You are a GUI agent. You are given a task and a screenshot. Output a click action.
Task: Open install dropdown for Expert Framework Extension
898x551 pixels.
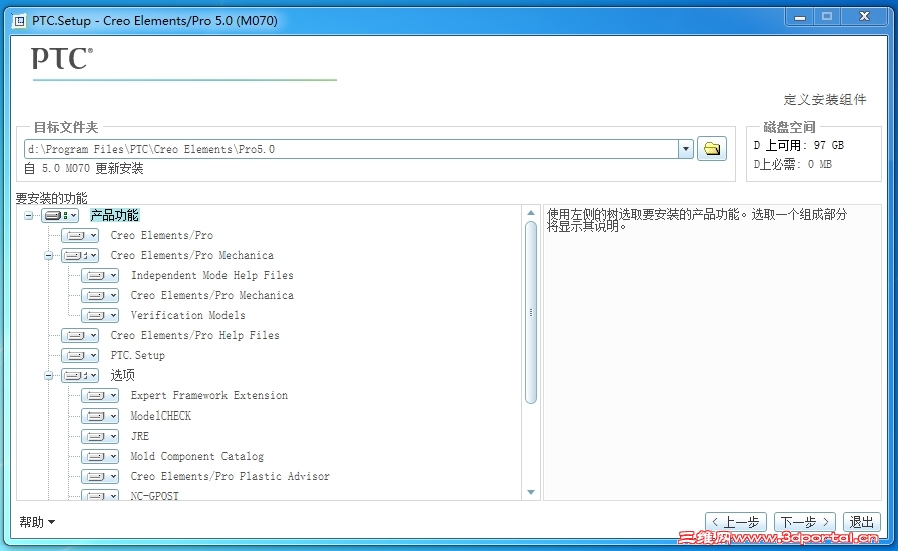pos(100,396)
